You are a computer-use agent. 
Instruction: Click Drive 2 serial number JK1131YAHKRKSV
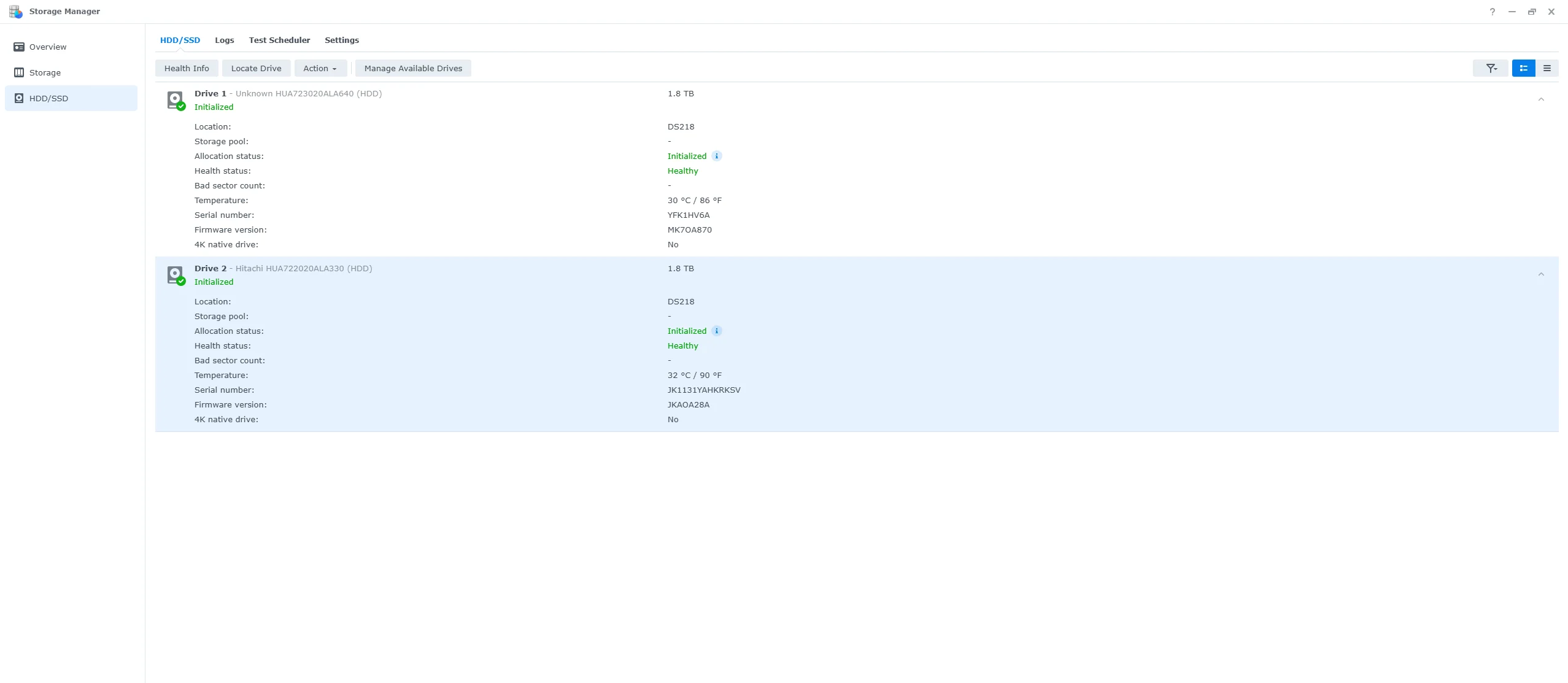click(704, 390)
